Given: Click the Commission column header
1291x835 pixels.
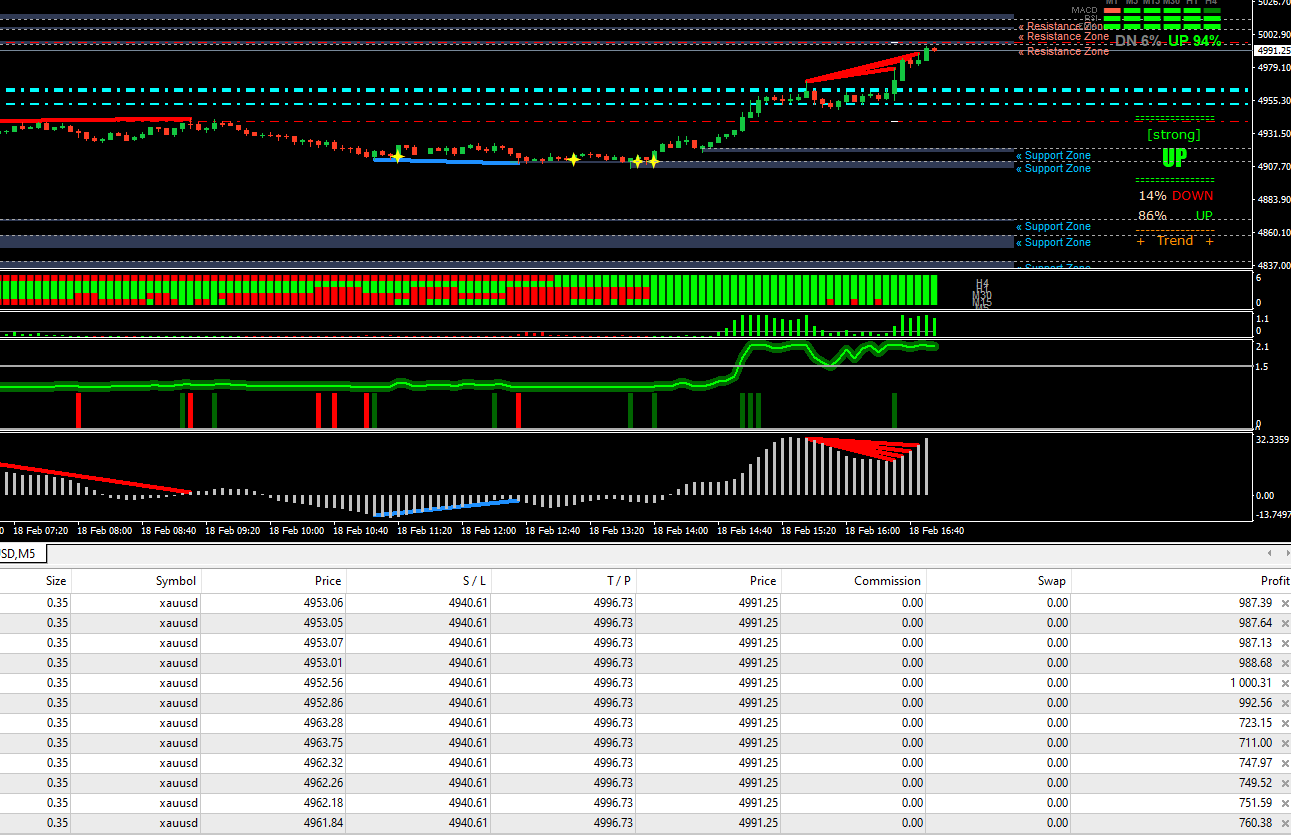Looking at the screenshot, I should pos(887,580).
